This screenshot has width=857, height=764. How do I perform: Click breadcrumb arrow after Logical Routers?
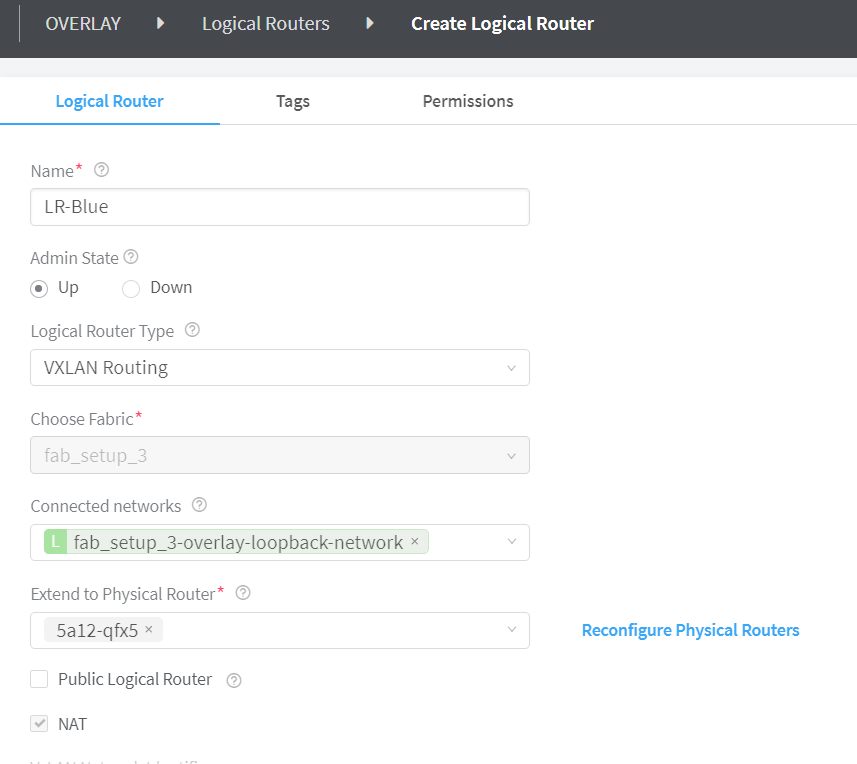coord(370,23)
